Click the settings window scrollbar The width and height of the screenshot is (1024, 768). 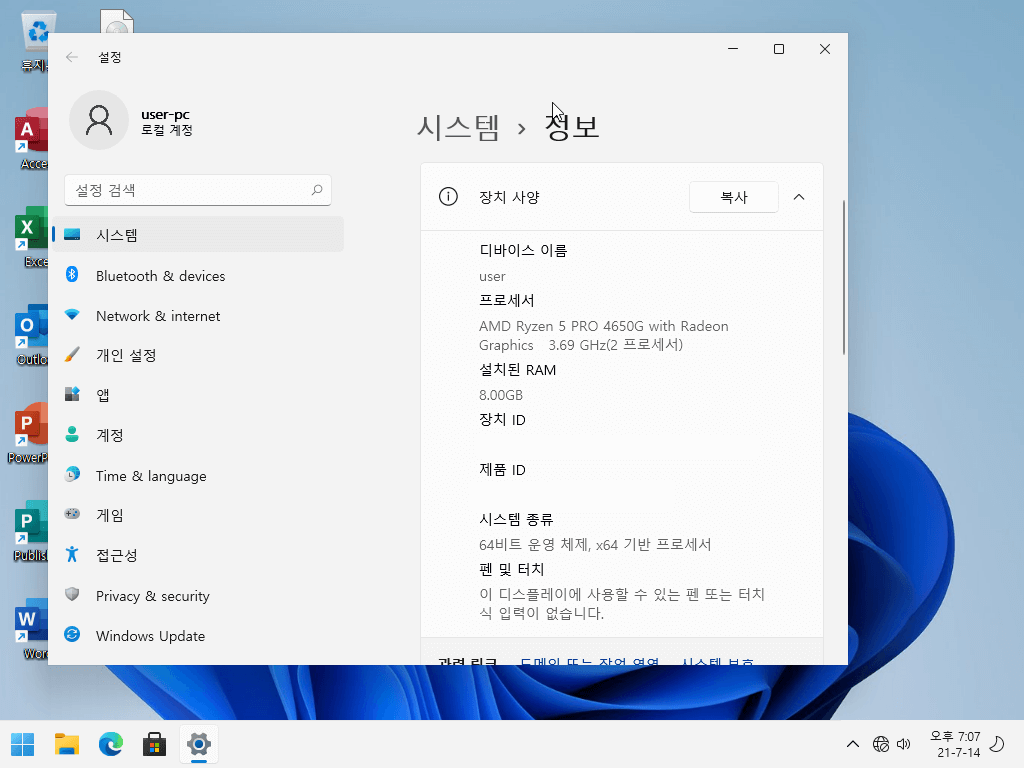[843, 278]
